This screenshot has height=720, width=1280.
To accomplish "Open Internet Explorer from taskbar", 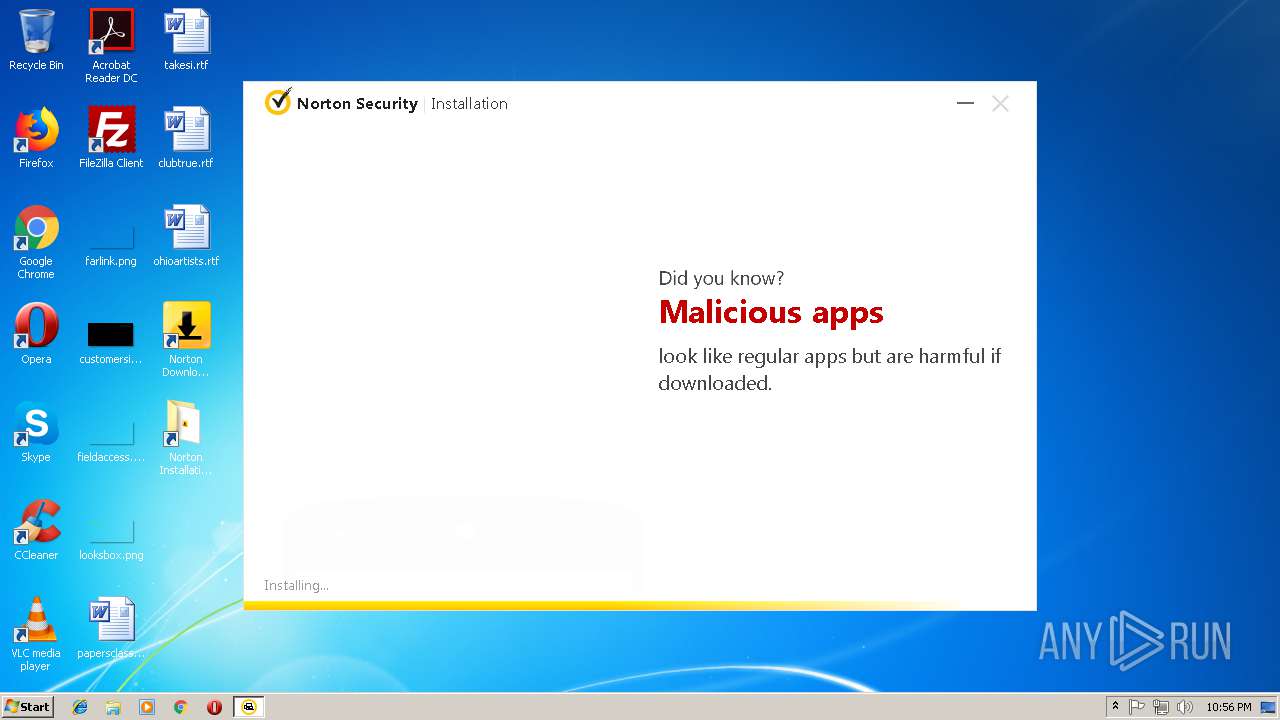I will click(80, 707).
